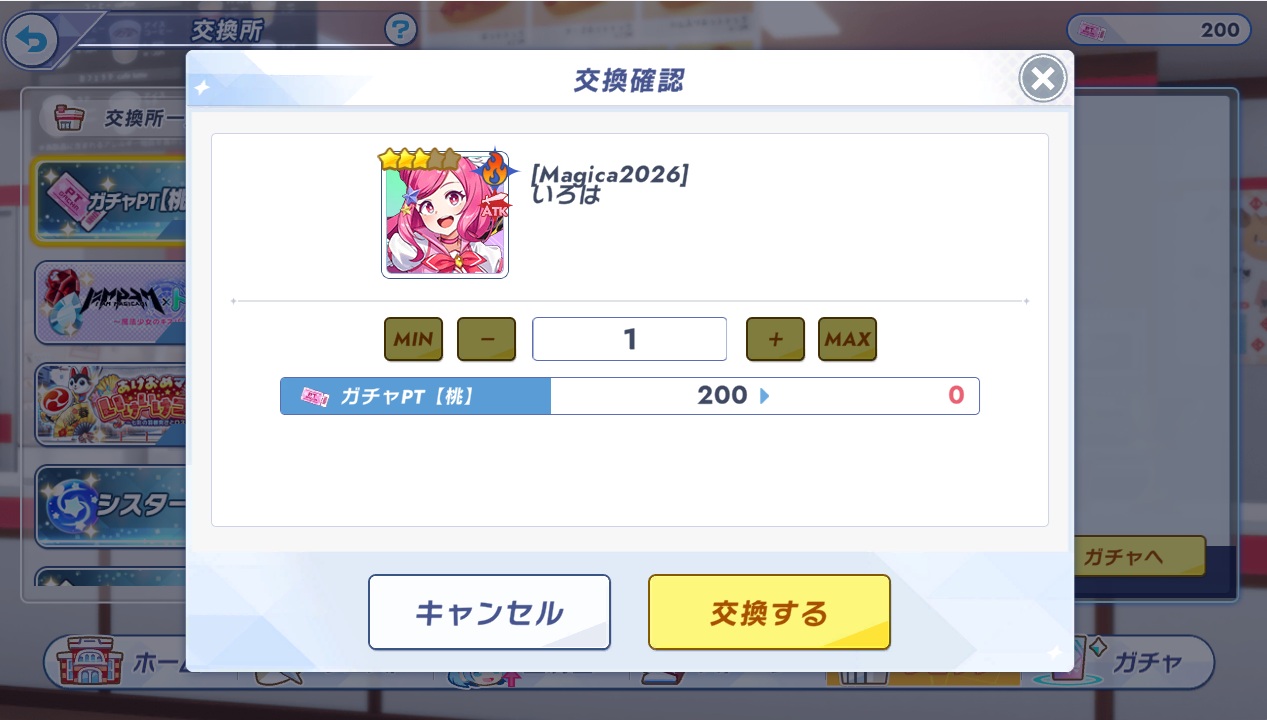Image resolution: width=1267 pixels, height=720 pixels.
Task: Tap the fire attribute icon on card
Action: click(496, 168)
